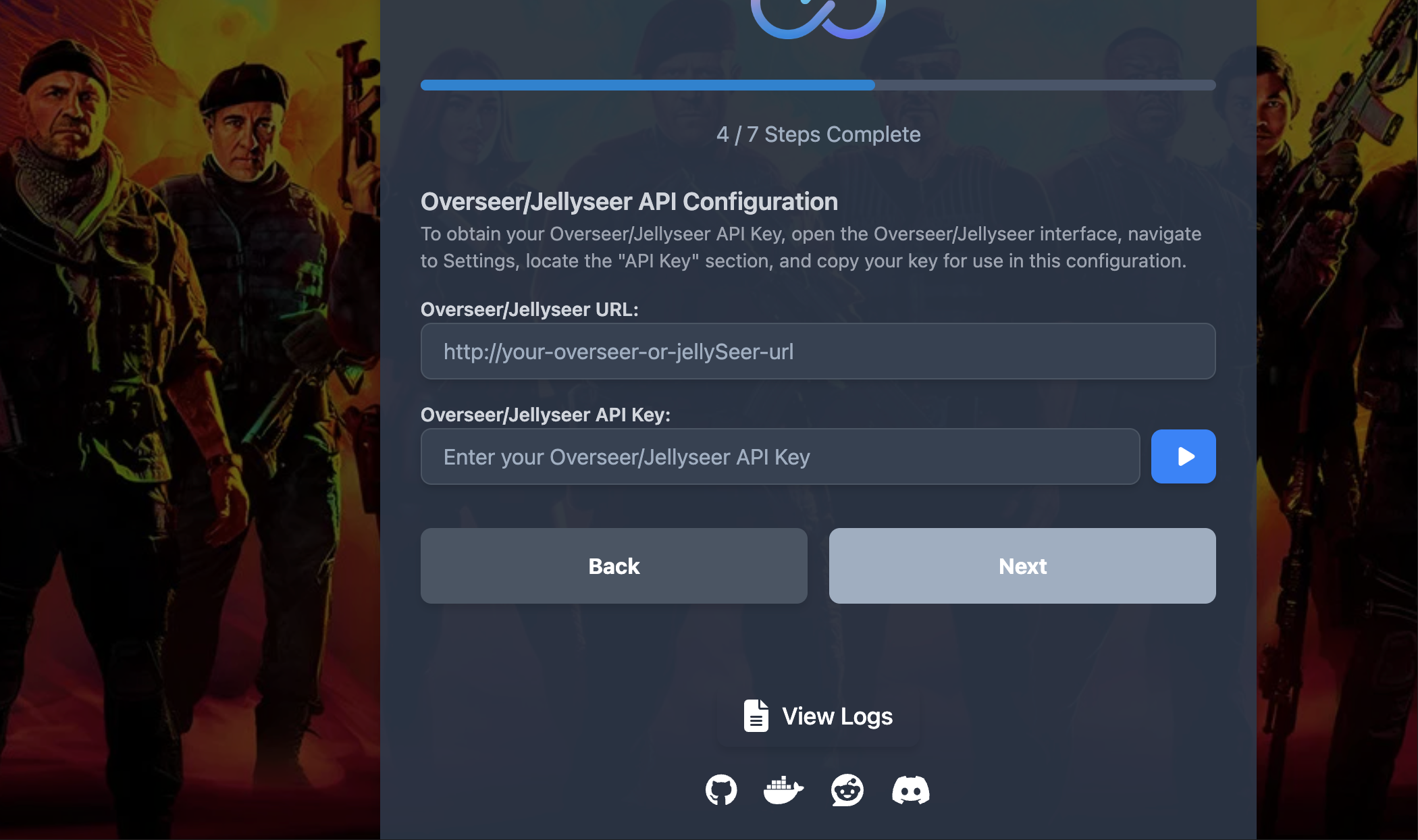Image resolution: width=1418 pixels, height=840 pixels.
Task: Proceed with the Next button
Action: (1022, 566)
